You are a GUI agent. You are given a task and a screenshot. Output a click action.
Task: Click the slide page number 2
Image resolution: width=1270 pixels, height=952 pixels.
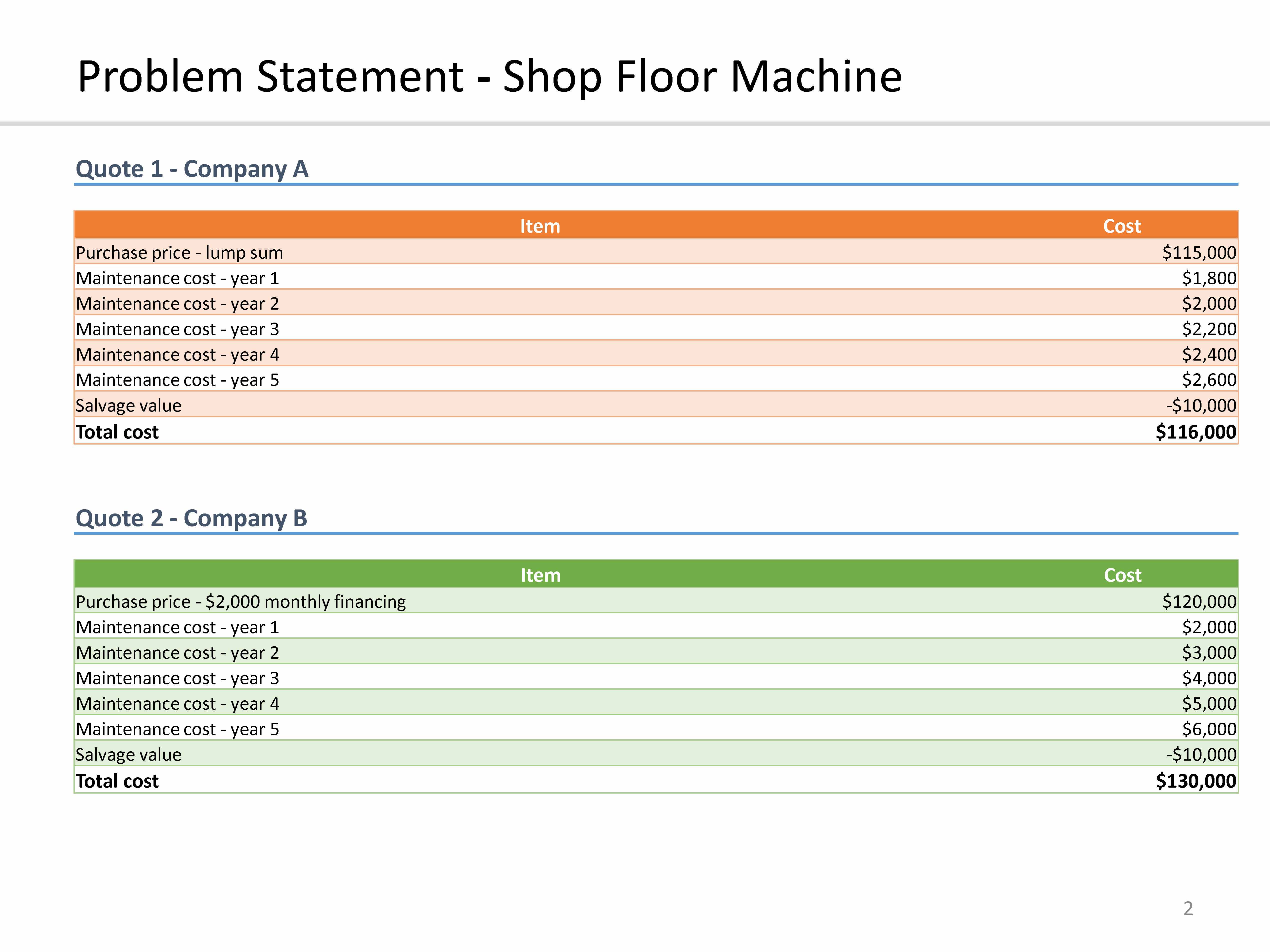(1188, 908)
